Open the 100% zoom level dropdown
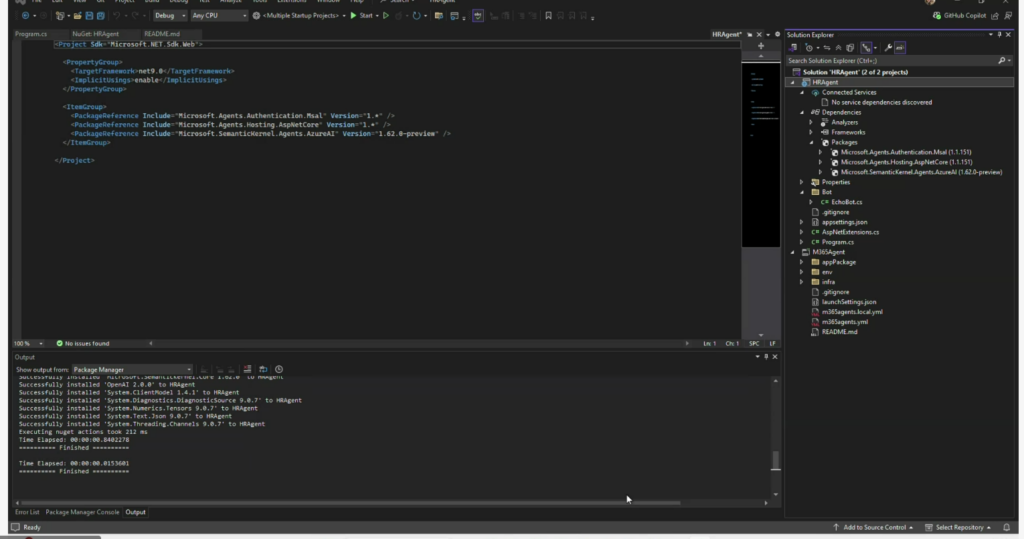This screenshot has width=1024, height=539. 28,344
